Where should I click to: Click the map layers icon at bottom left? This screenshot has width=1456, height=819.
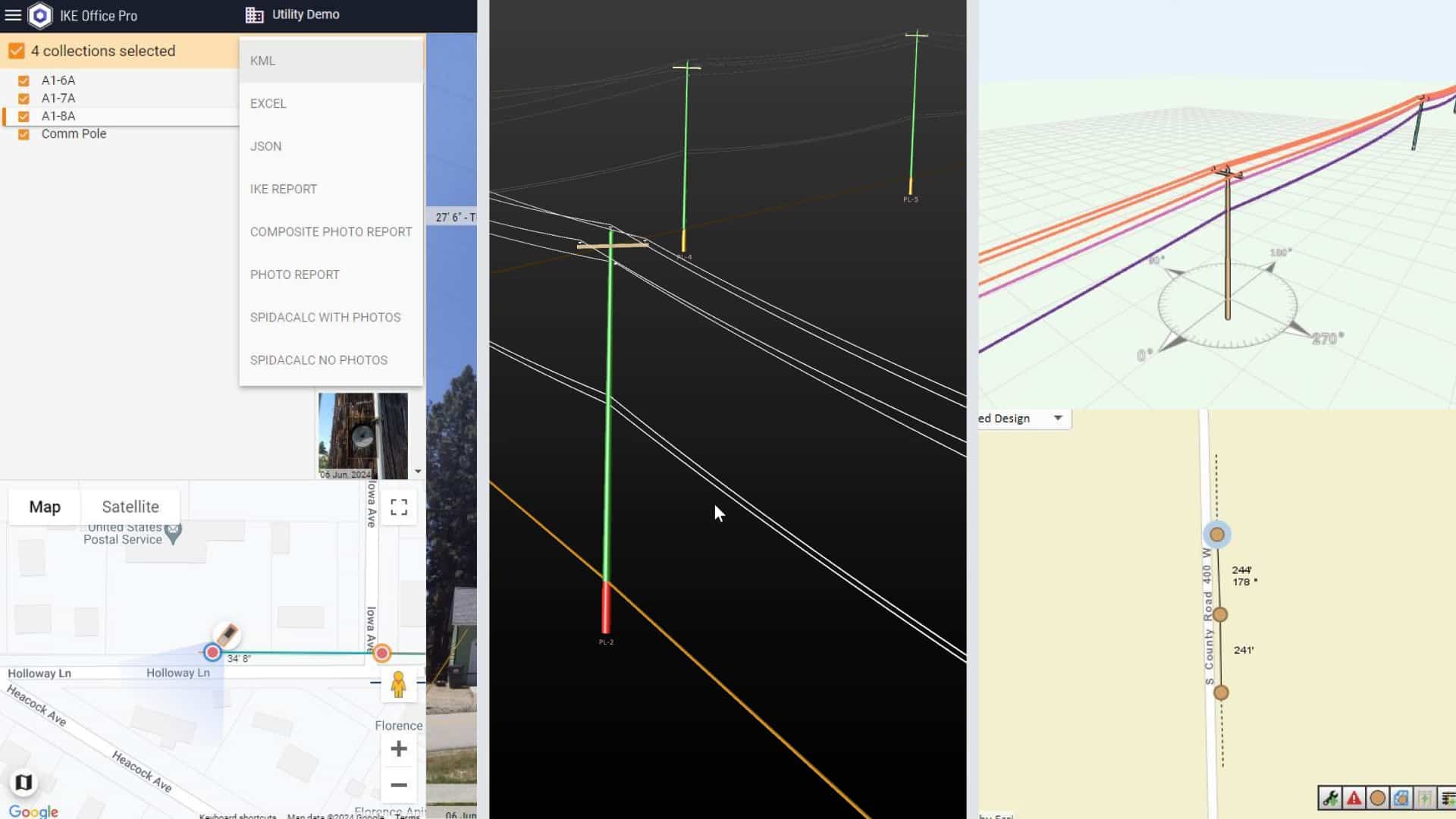click(x=24, y=782)
